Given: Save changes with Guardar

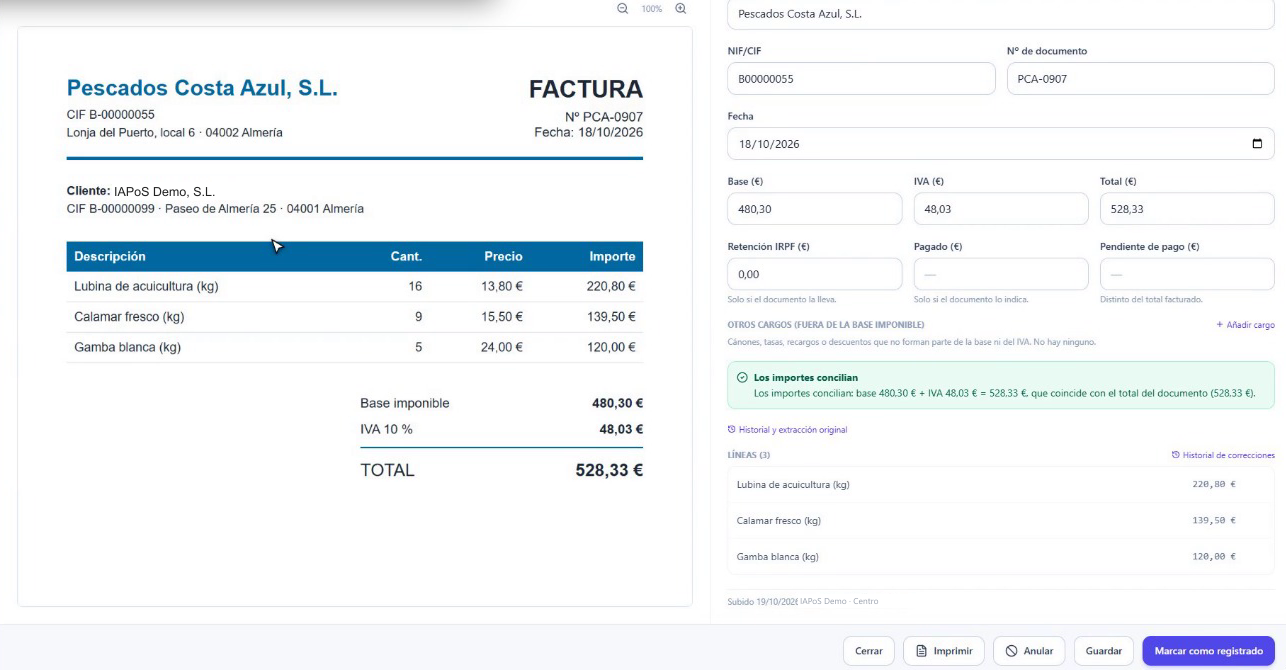Looking at the screenshot, I should [1104, 651].
